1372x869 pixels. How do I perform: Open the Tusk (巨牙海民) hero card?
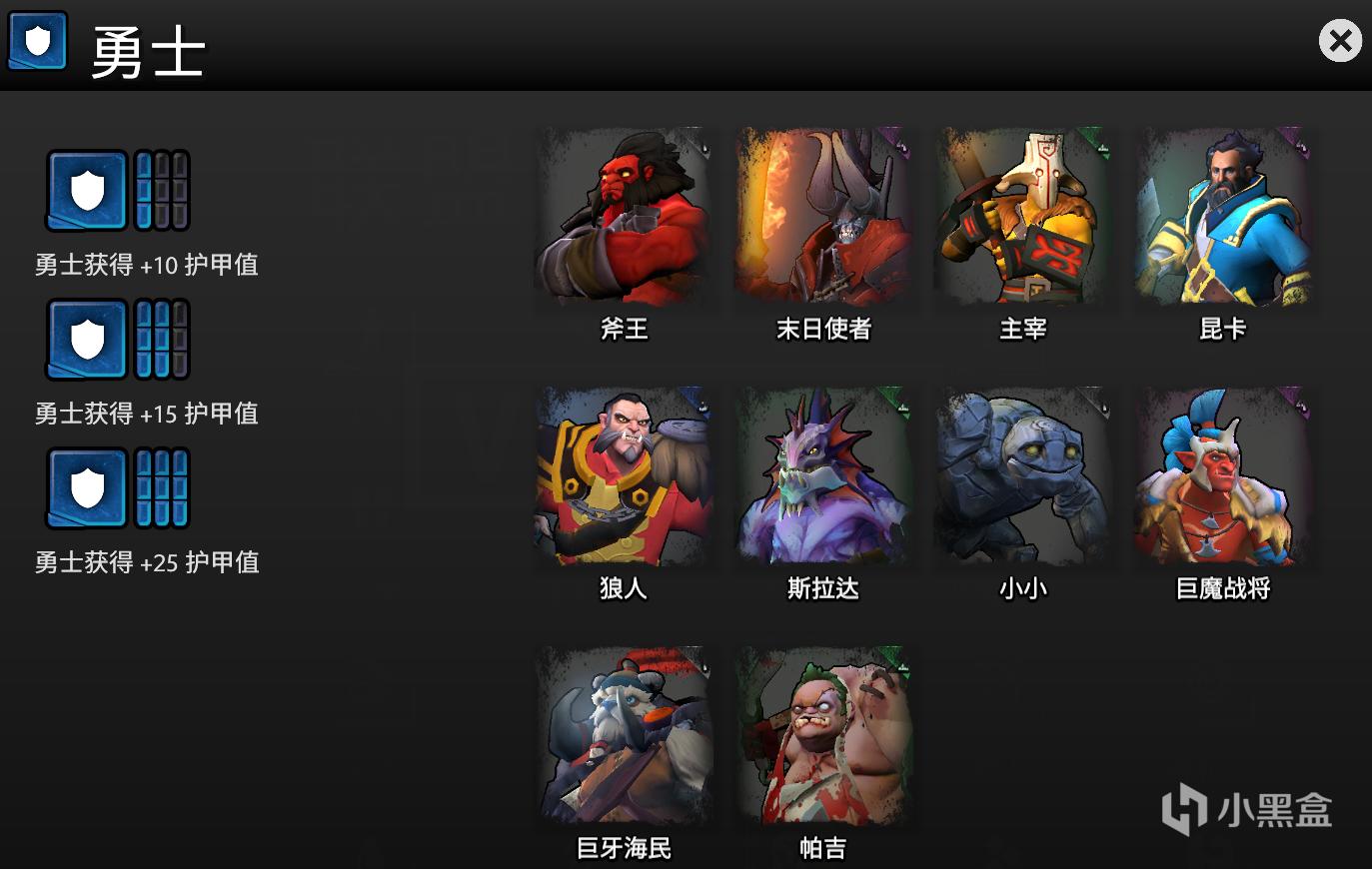point(624,735)
